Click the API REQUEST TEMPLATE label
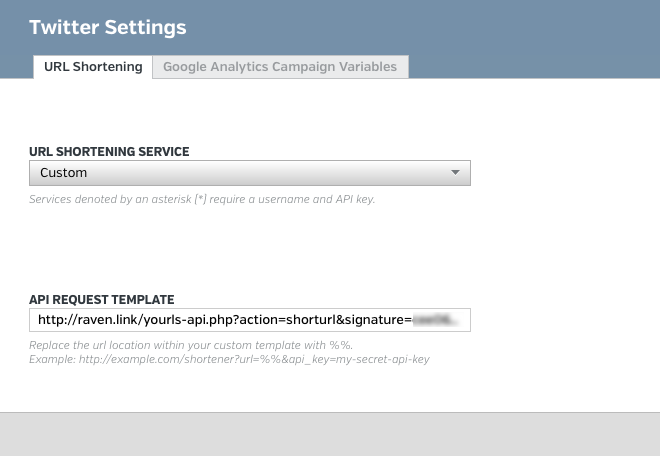Image resolution: width=660 pixels, height=456 pixels. (x=101, y=300)
